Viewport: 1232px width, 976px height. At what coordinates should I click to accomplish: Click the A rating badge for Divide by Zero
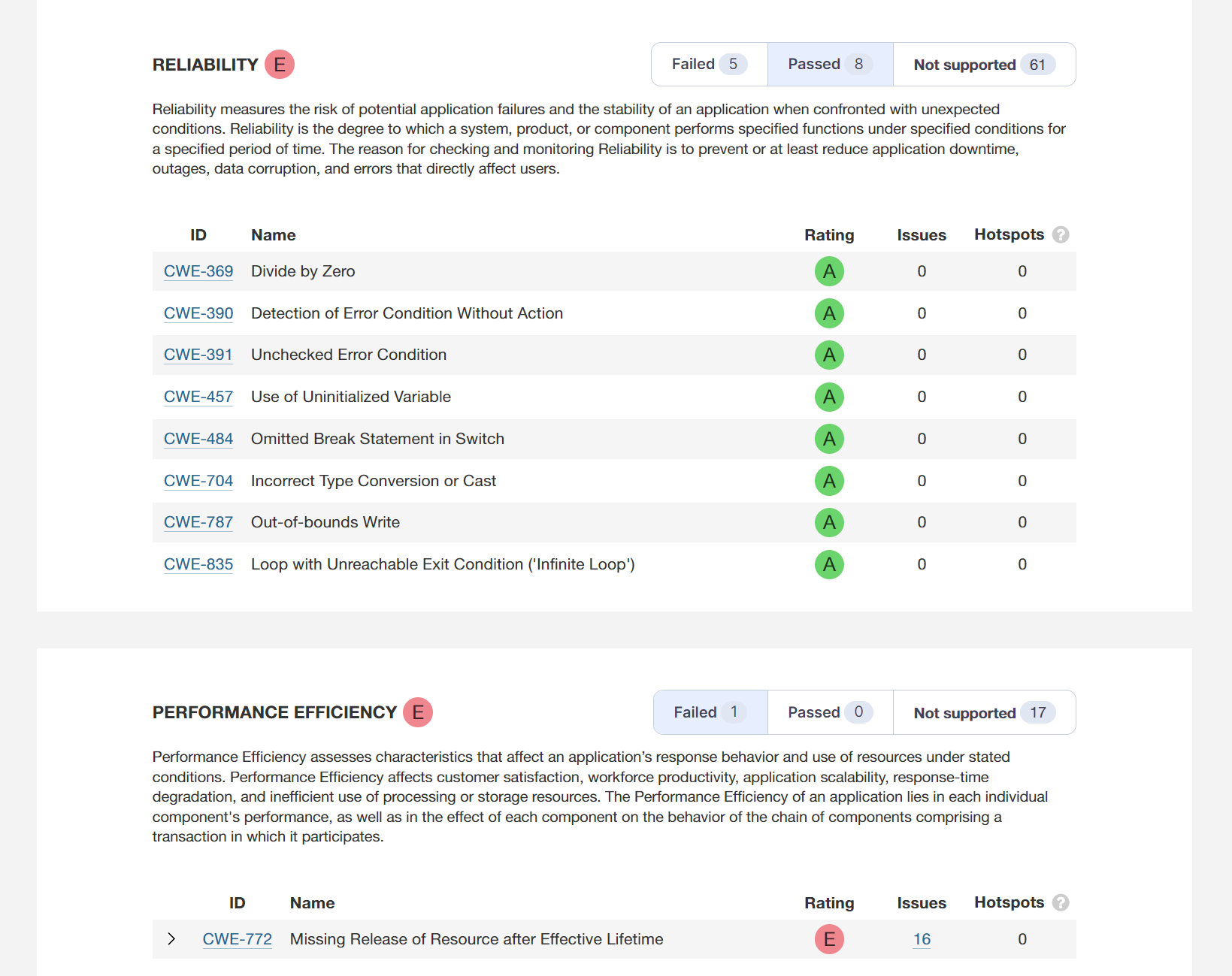829,271
